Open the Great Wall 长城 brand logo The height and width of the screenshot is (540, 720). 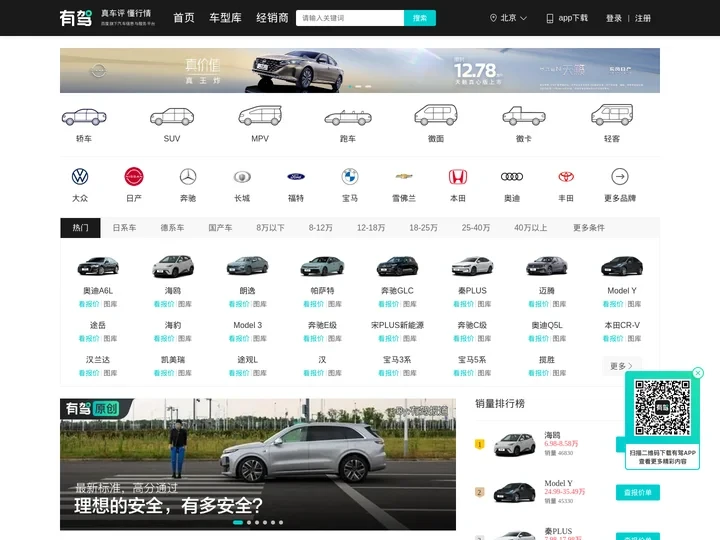point(242,177)
